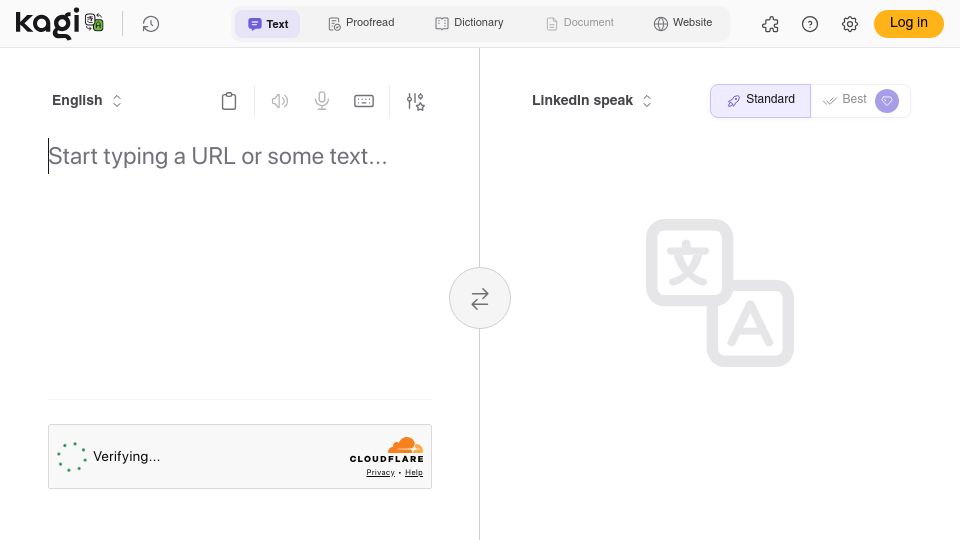Open LinkedIn speak target language dropdown
Screen dimensions: 960x540
tap(592, 100)
